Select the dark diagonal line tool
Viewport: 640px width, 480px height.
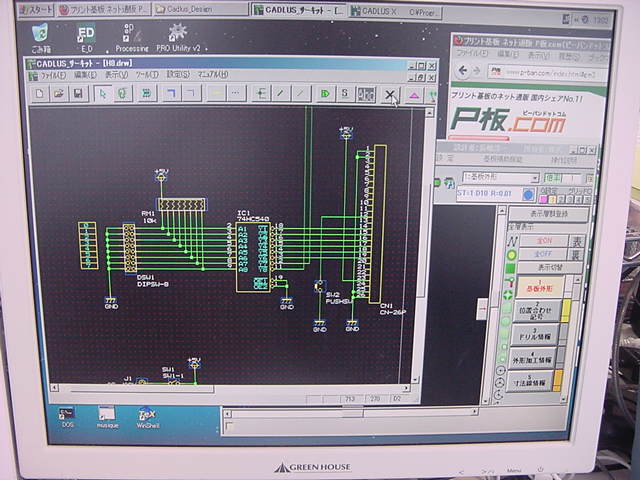(280, 93)
